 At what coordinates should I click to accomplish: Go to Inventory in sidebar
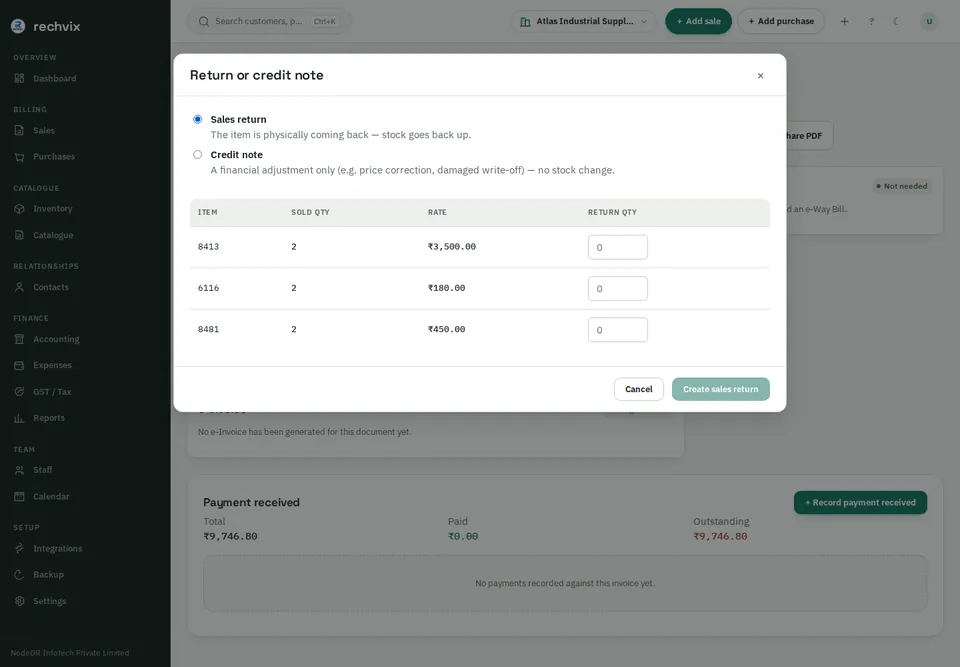[53, 209]
